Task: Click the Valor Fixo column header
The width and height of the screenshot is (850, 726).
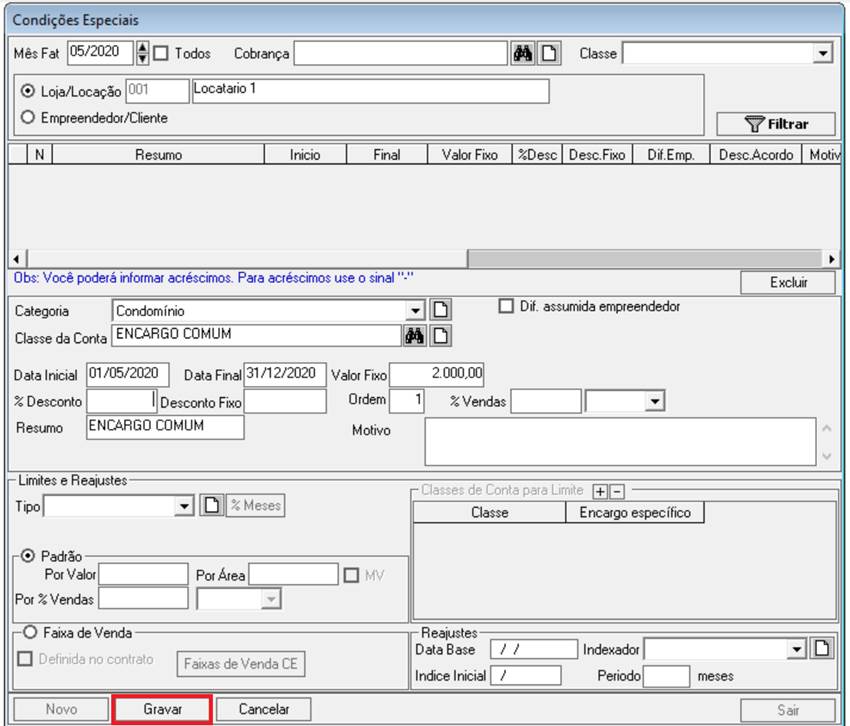Action: coord(469,155)
